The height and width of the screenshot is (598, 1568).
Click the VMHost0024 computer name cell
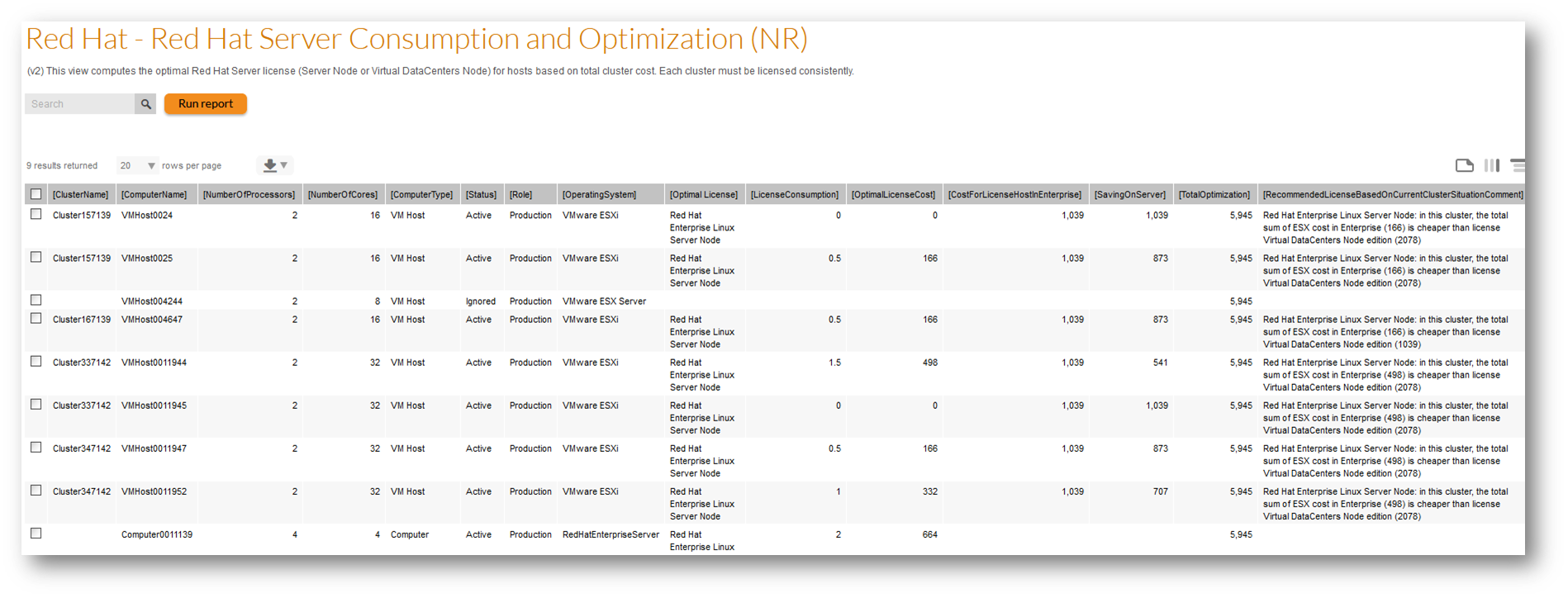pos(147,216)
